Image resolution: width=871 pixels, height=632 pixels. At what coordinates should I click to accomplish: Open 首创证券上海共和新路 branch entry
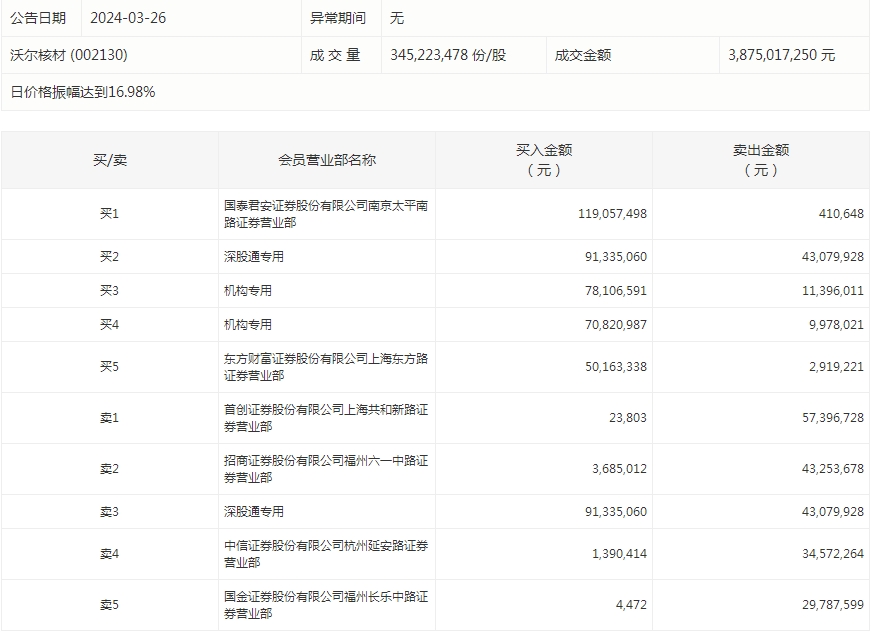click(325, 418)
